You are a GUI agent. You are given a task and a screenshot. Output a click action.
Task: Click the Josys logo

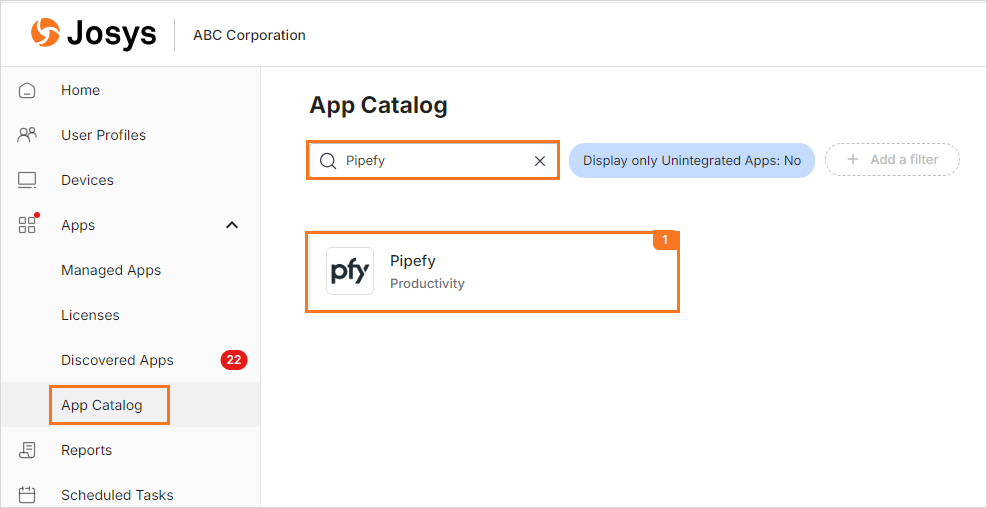pyautogui.click(x=93, y=33)
